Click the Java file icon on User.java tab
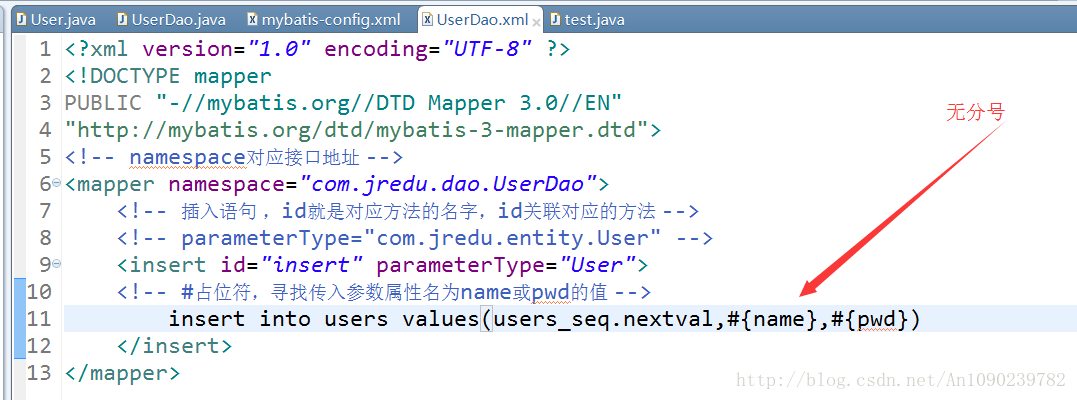 pos(22,20)
